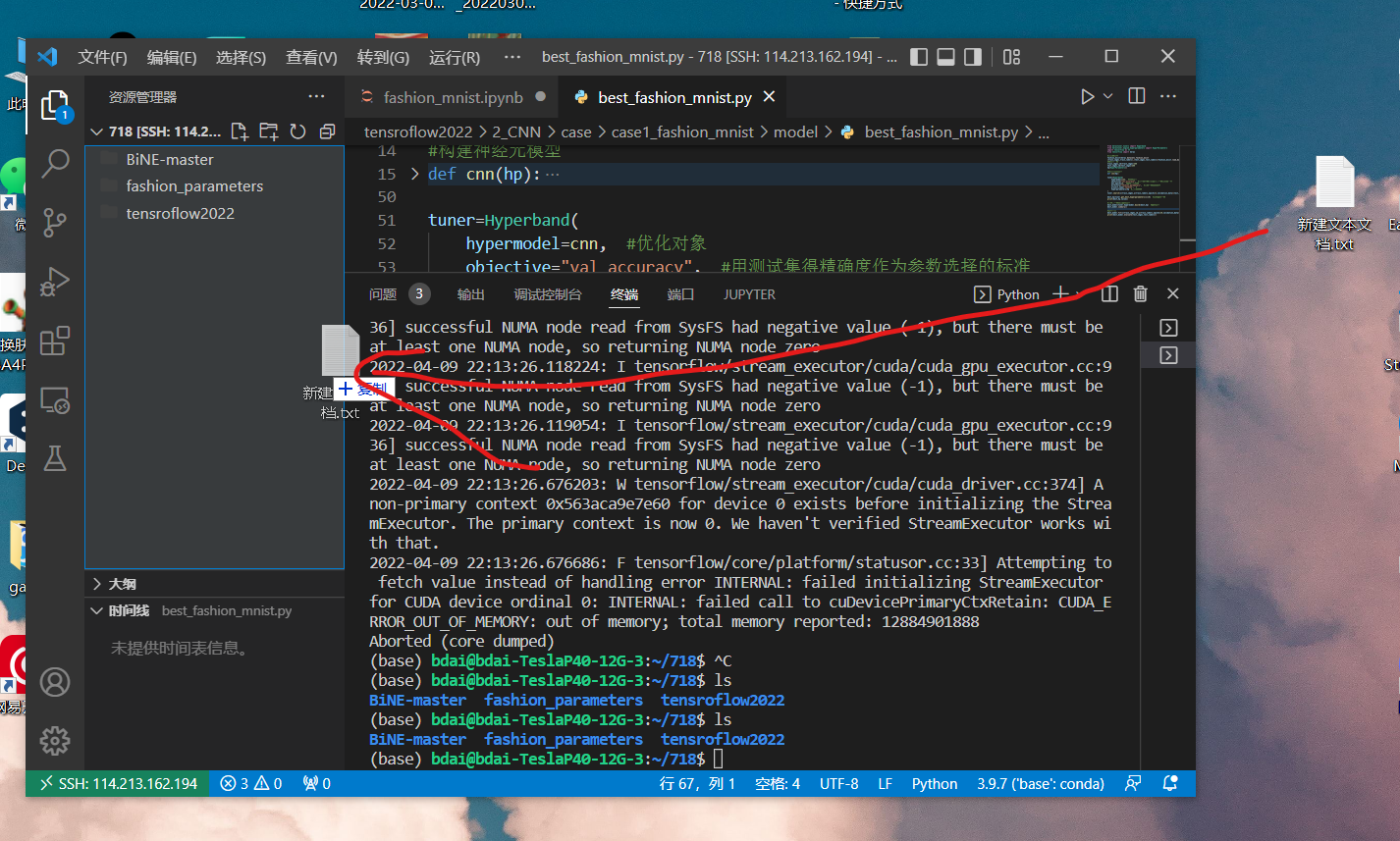1400x841 pixels.
Task: Click the case1_fashion_mnist breadcrumb
Action: (682, 131)
